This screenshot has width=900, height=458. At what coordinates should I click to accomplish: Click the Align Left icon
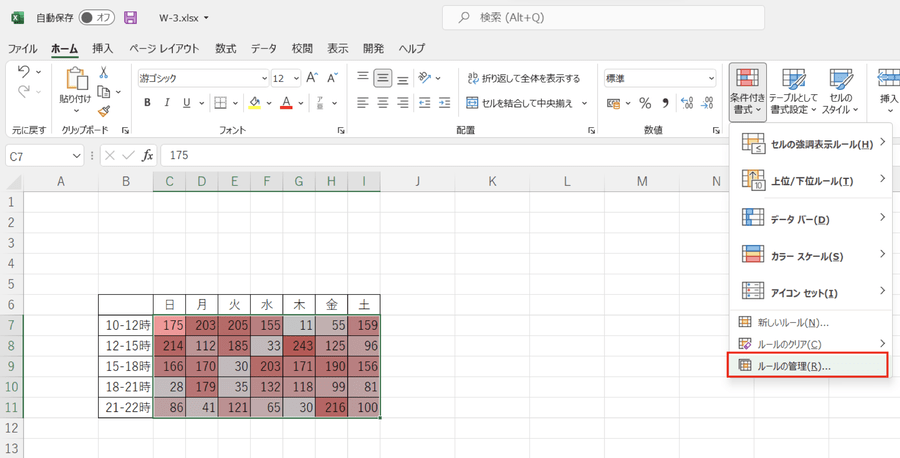pos(362,103)
